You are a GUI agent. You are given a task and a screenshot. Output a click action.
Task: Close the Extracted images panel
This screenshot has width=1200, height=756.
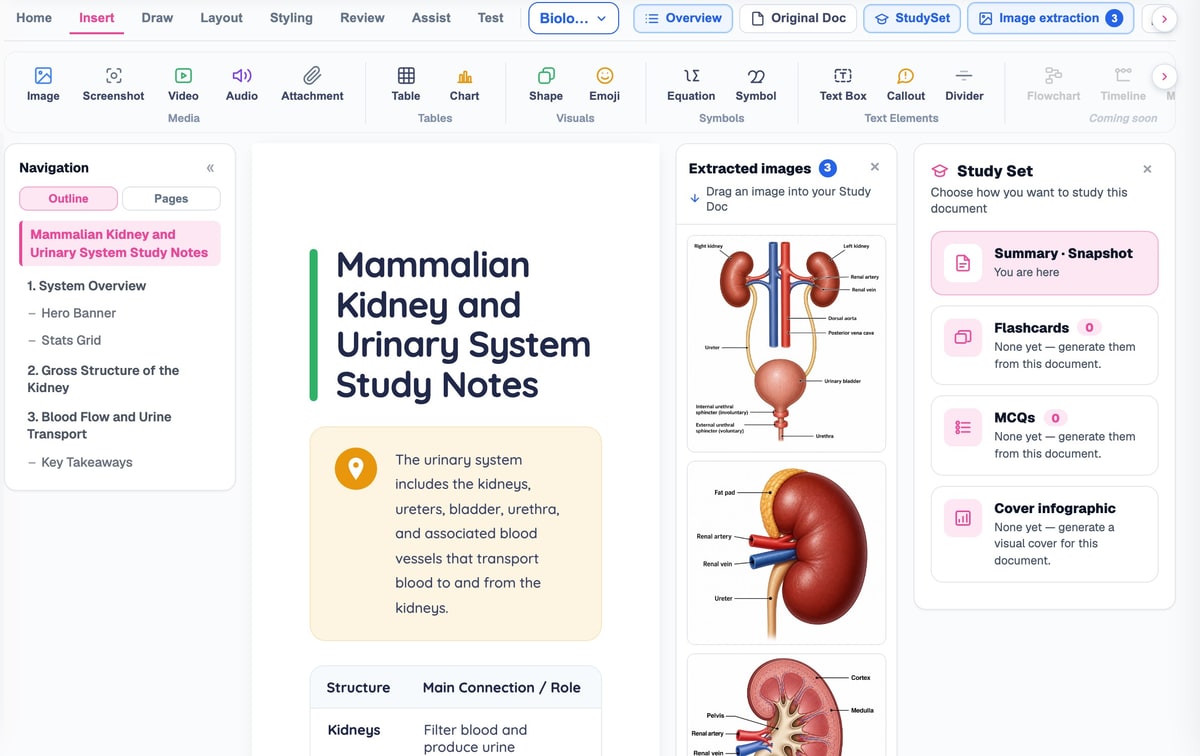click(875, 167)
